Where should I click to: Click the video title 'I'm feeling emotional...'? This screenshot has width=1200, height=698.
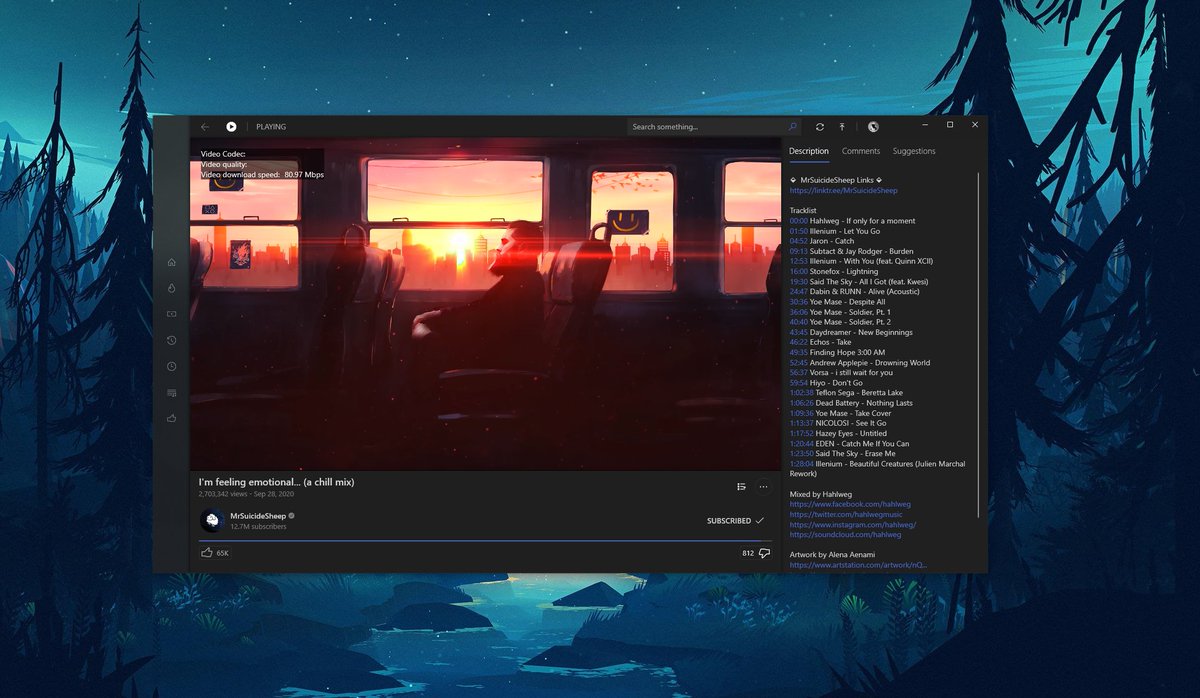[277, 482]
